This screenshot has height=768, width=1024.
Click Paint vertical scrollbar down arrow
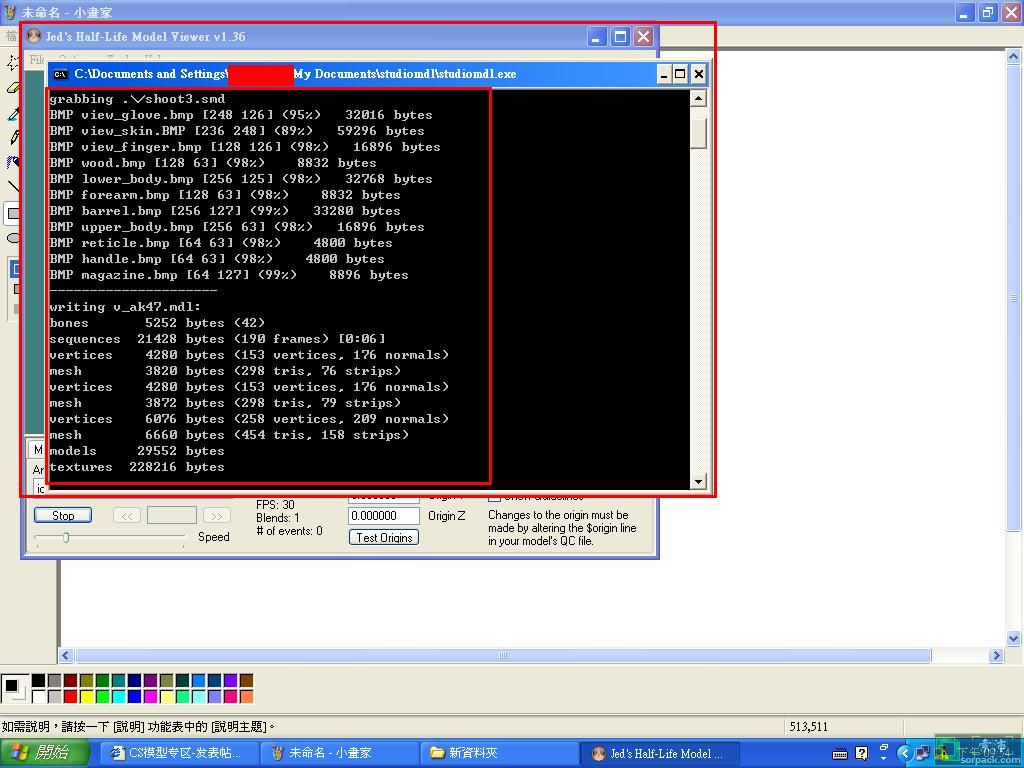pos(1013,638)
